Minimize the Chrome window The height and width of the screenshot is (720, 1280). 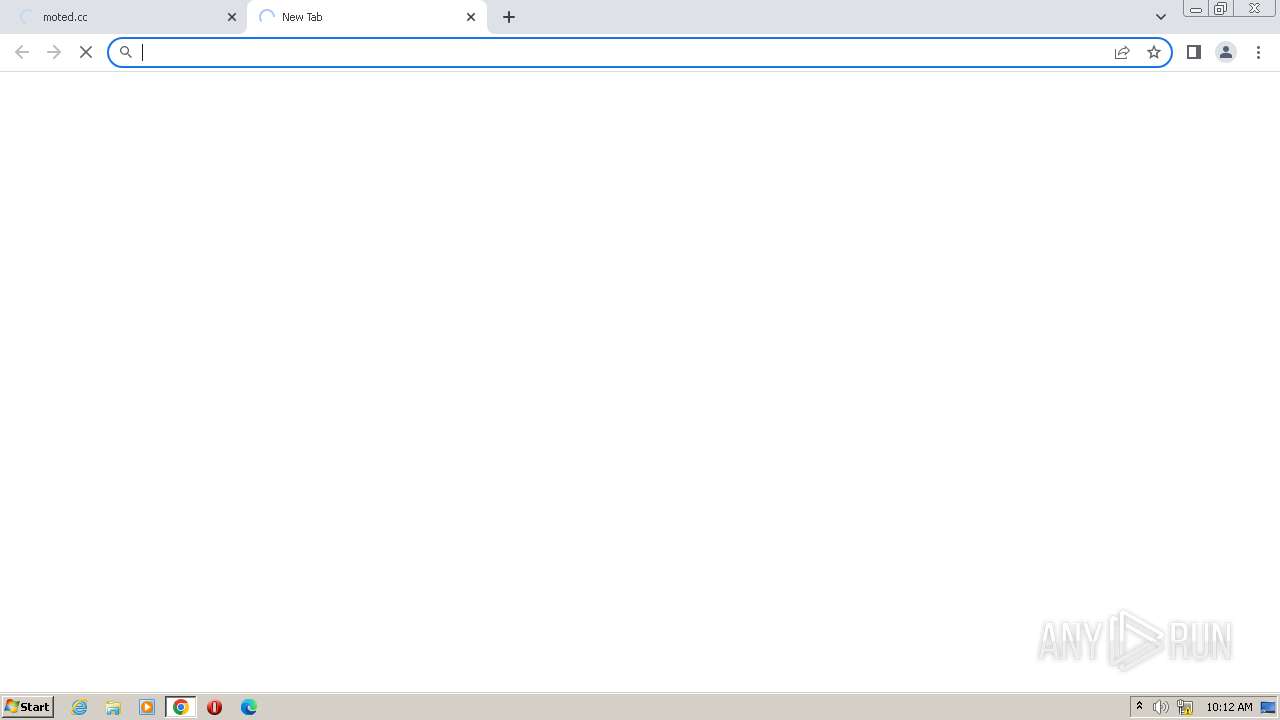1196,9
